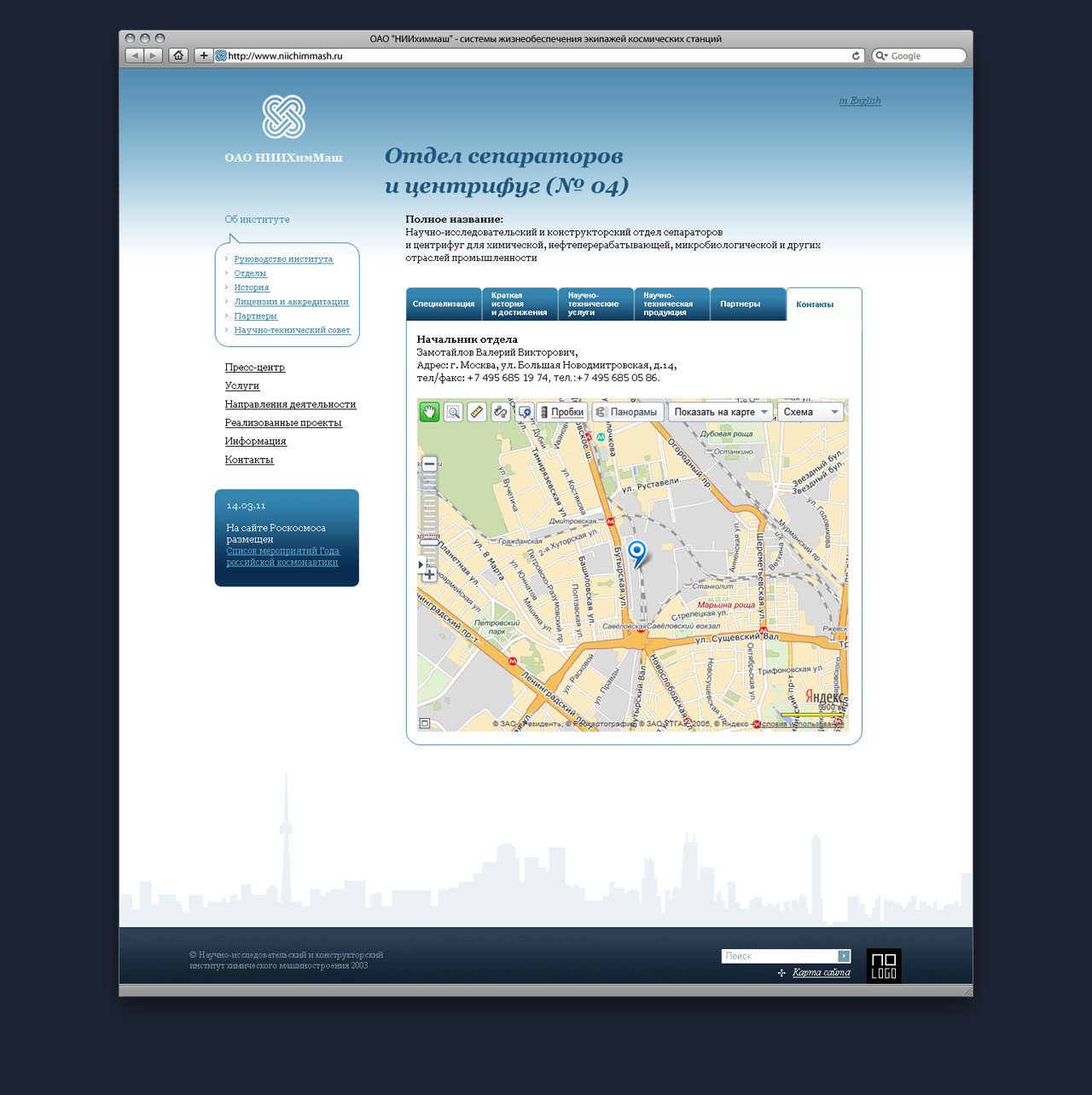Expand the side panel arrow on map
The height and width of the screenshot is (1095, 1092).
tap(421, 565)
